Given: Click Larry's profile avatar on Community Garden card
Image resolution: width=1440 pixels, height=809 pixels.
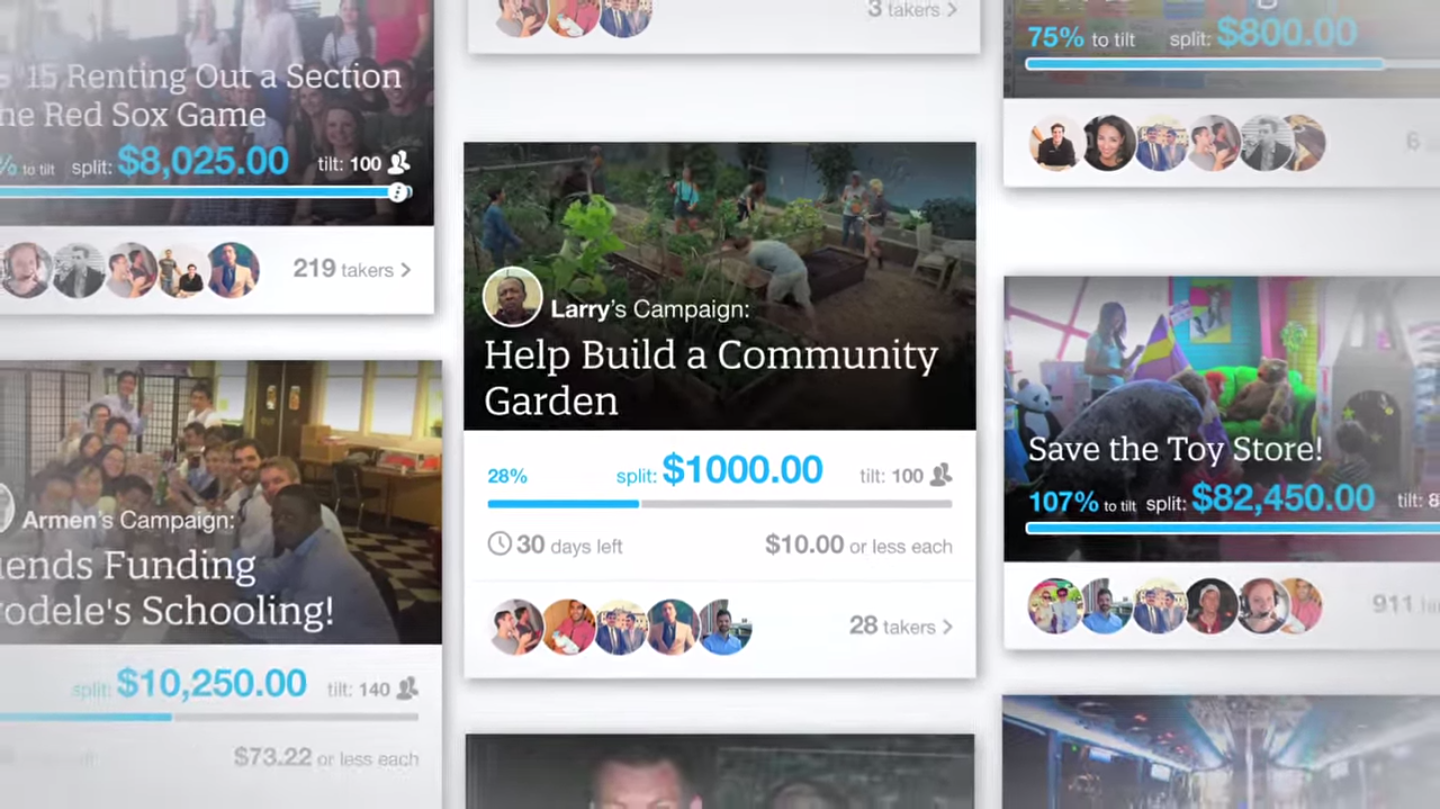Looking at the screenshot, I should [x=512, y=297].
